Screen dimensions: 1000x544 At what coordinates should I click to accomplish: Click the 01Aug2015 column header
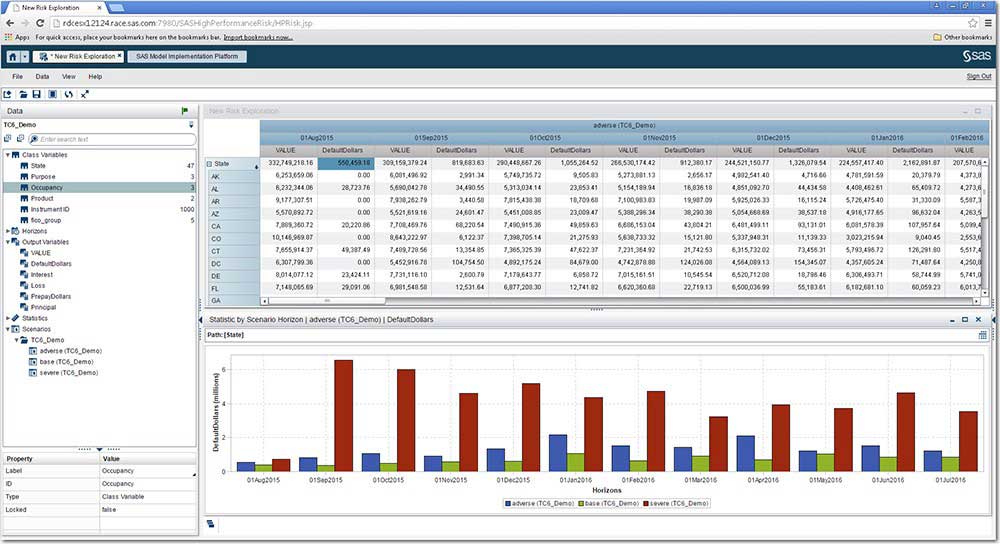317,138
